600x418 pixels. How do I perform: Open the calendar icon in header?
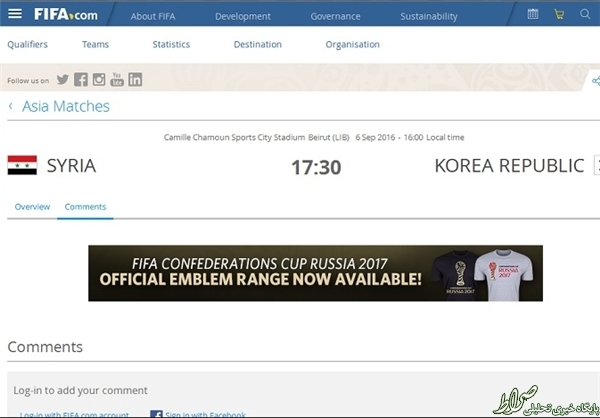(533, 14)
